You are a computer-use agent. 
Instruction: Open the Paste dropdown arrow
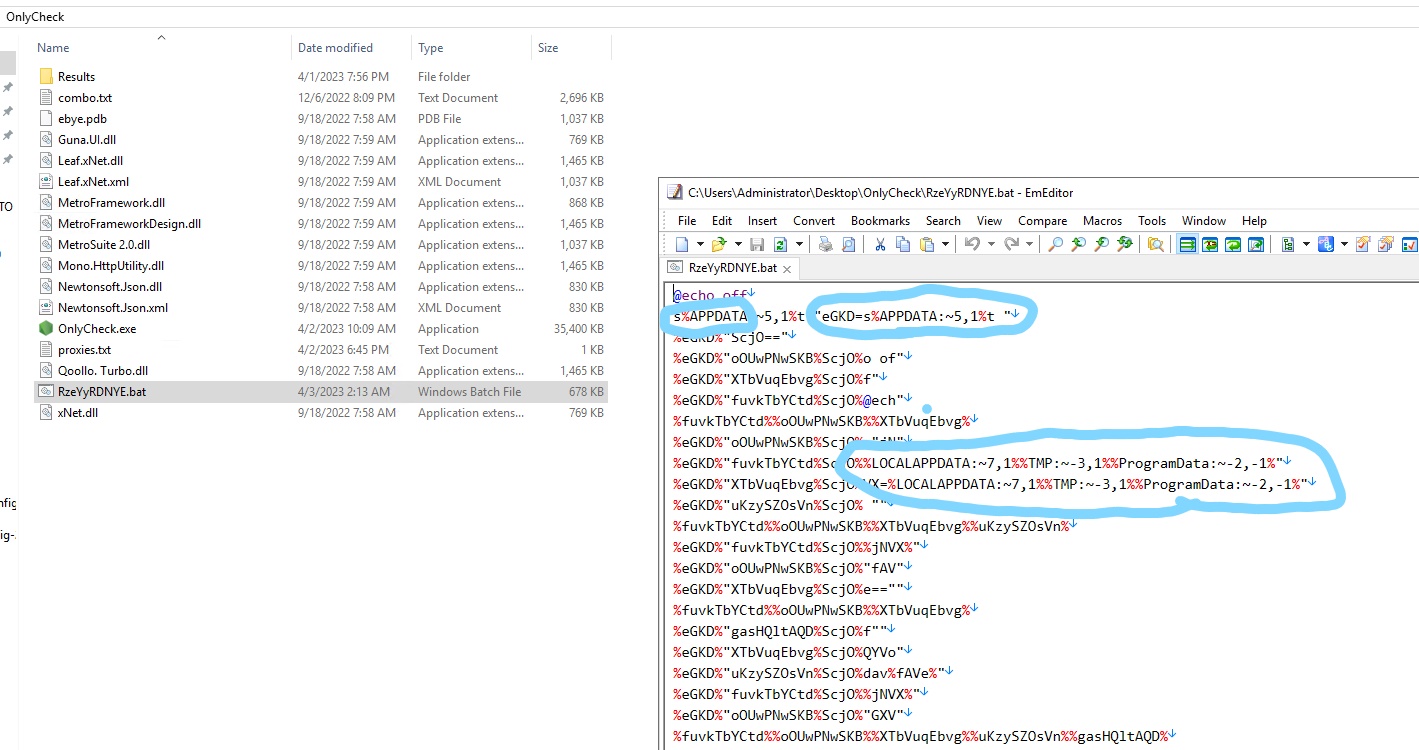(945, 244)
